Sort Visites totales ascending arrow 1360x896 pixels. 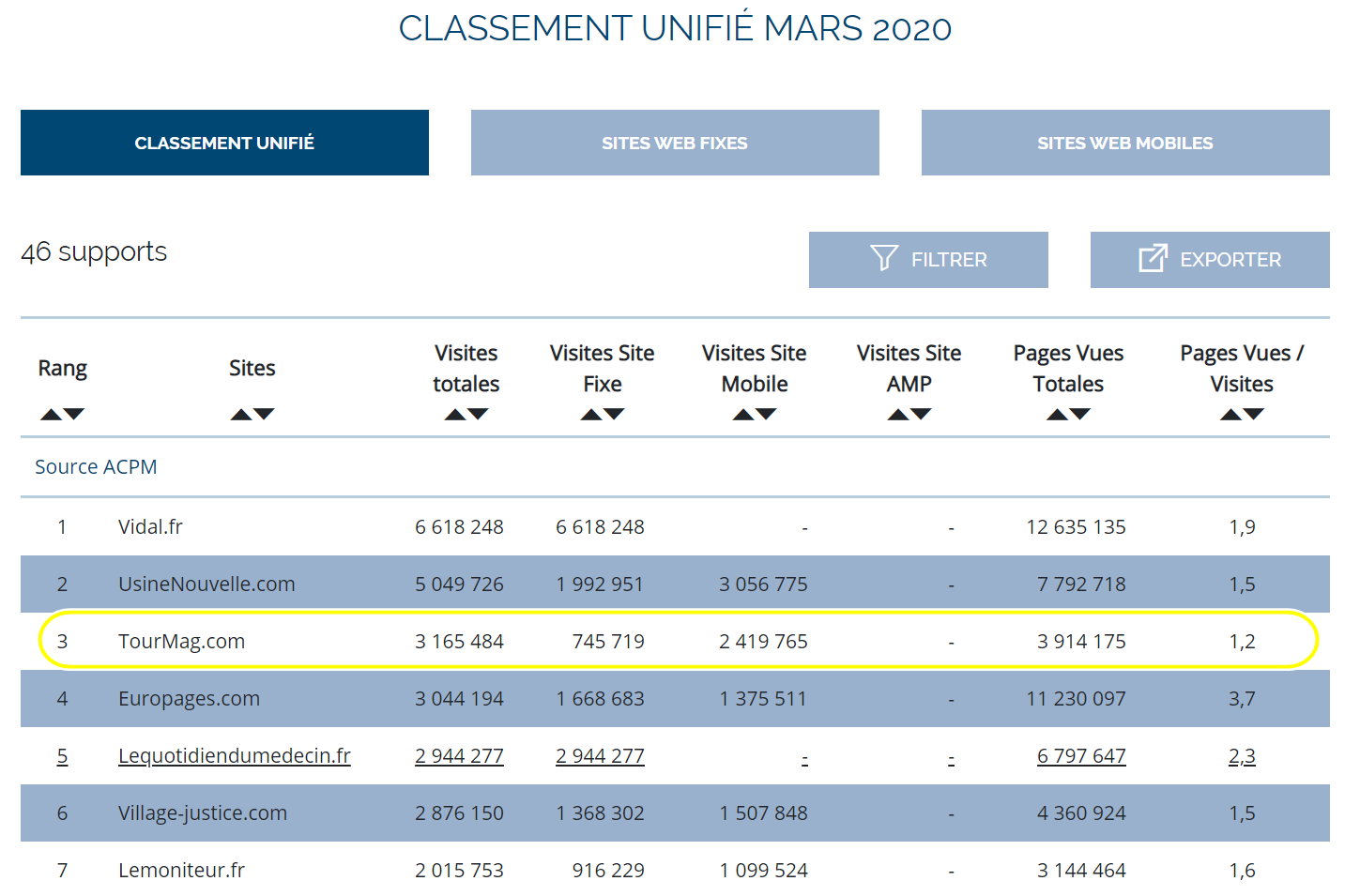coord(455,415)
